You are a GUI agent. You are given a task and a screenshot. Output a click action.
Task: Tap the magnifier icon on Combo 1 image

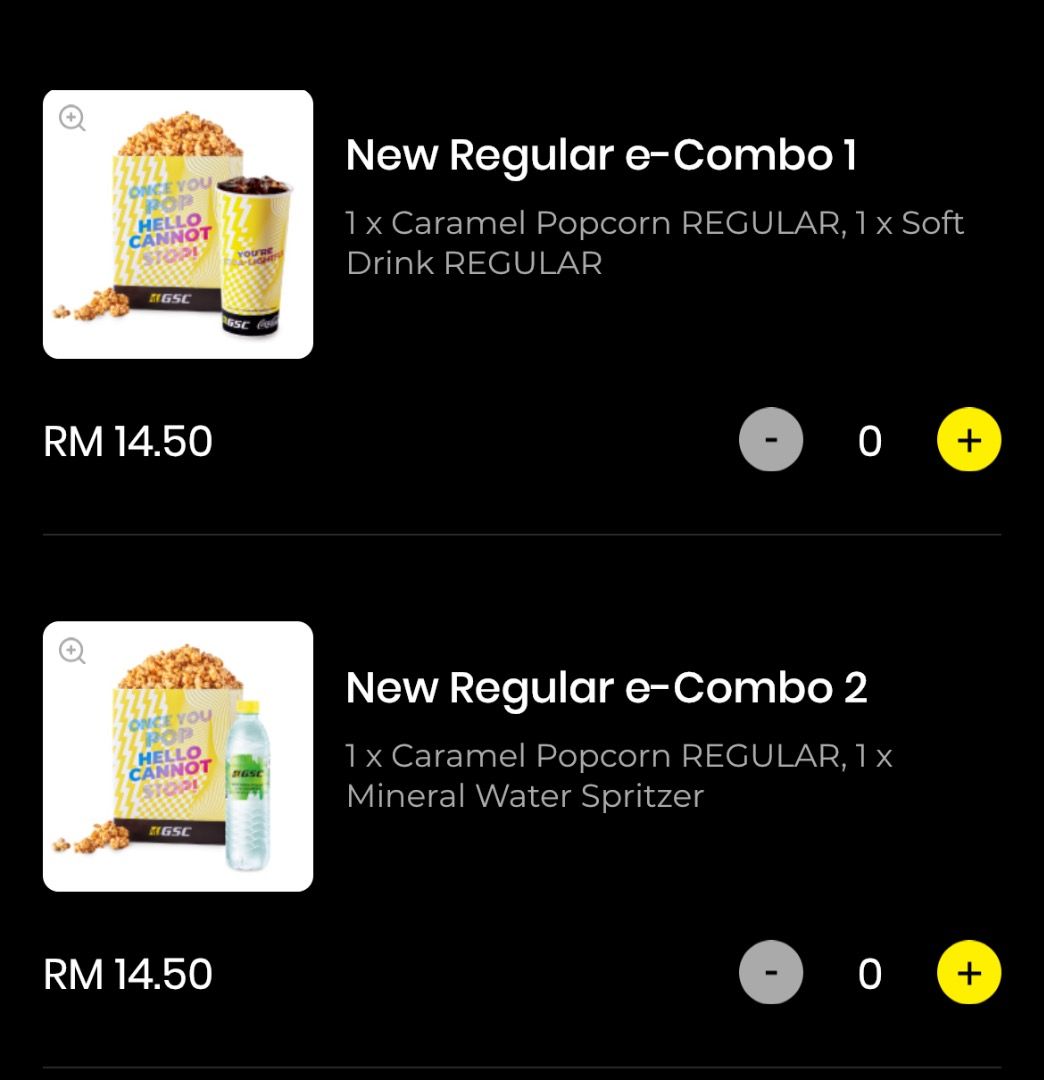pyautogui.click(x=72, y=118)
